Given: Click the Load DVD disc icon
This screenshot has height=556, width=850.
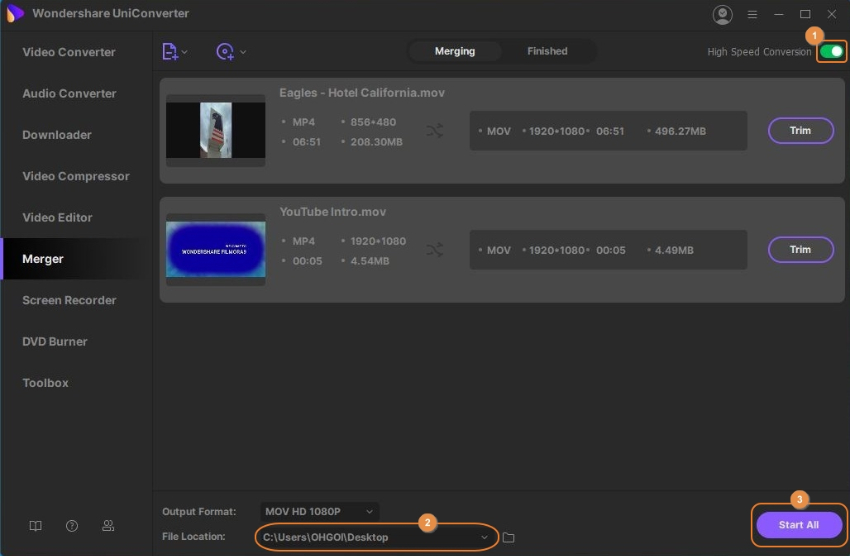Looking at the screenshot, I should [226, 52].
